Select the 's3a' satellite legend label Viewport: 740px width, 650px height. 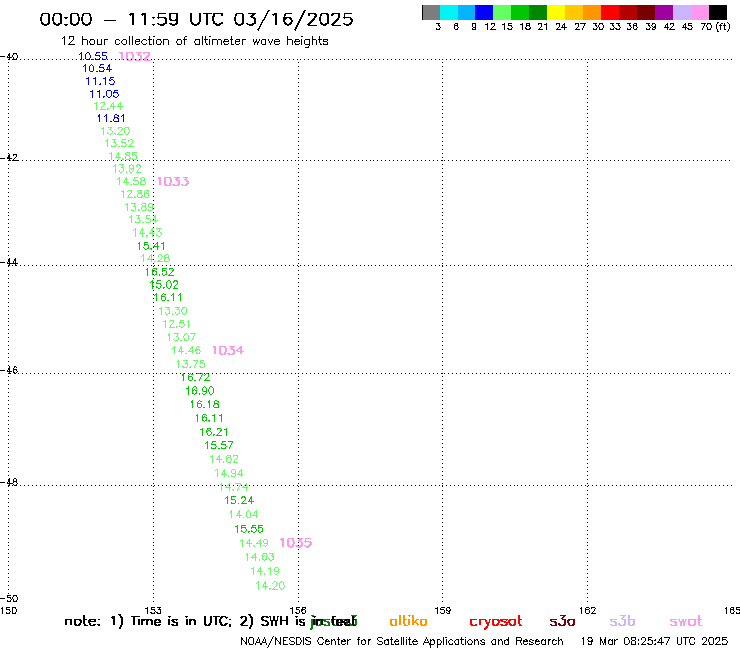point(562,621)
